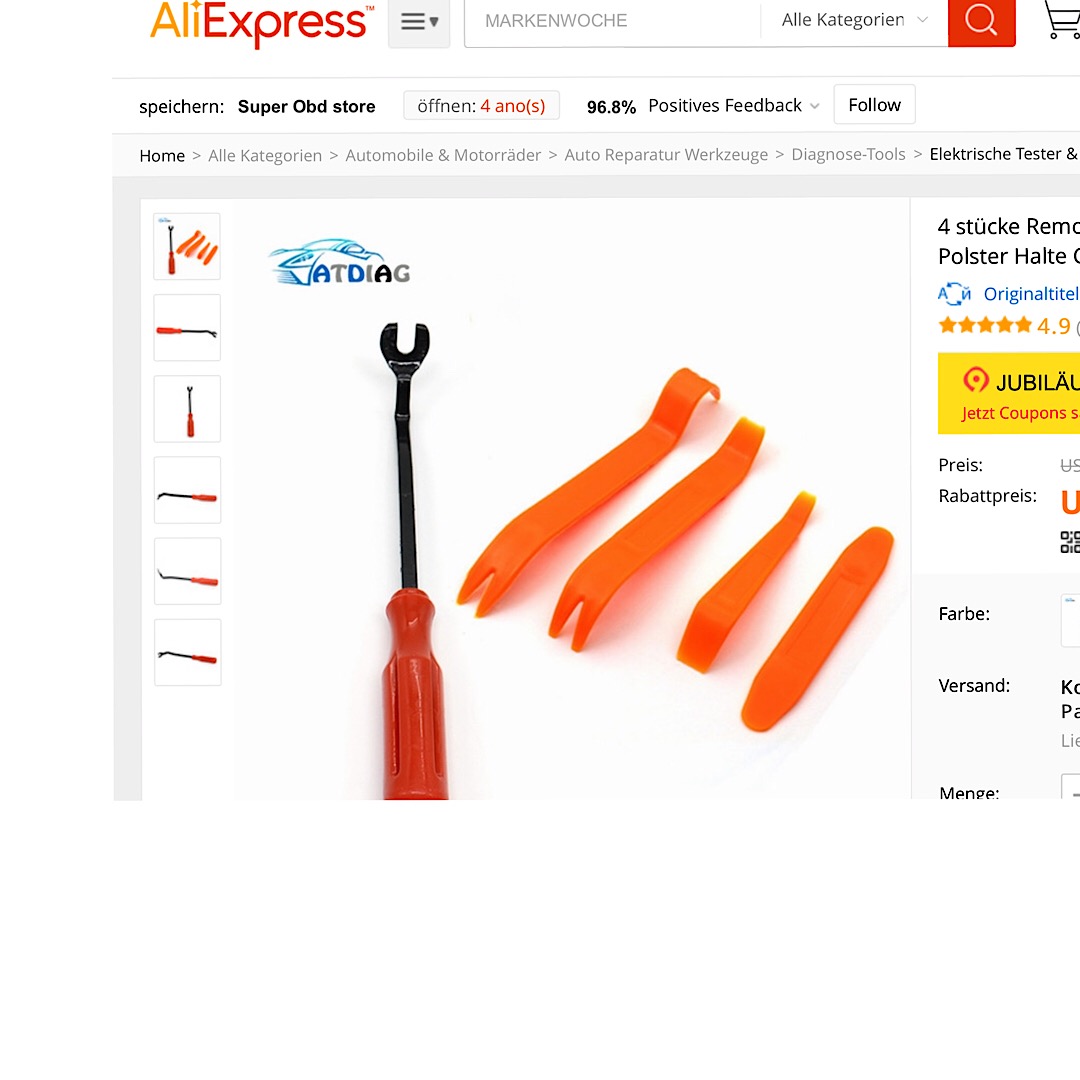Screen dimensions: 1080x1080
Task: Select the Farbe color option swatch
Action: (1070, 621)
